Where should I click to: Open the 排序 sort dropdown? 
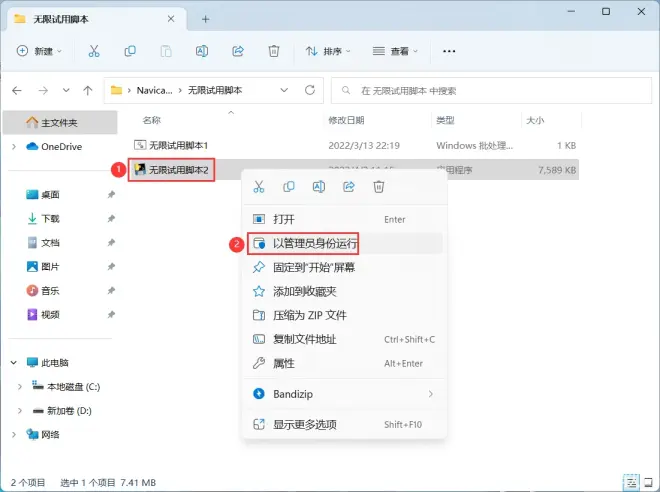(328, 51)
